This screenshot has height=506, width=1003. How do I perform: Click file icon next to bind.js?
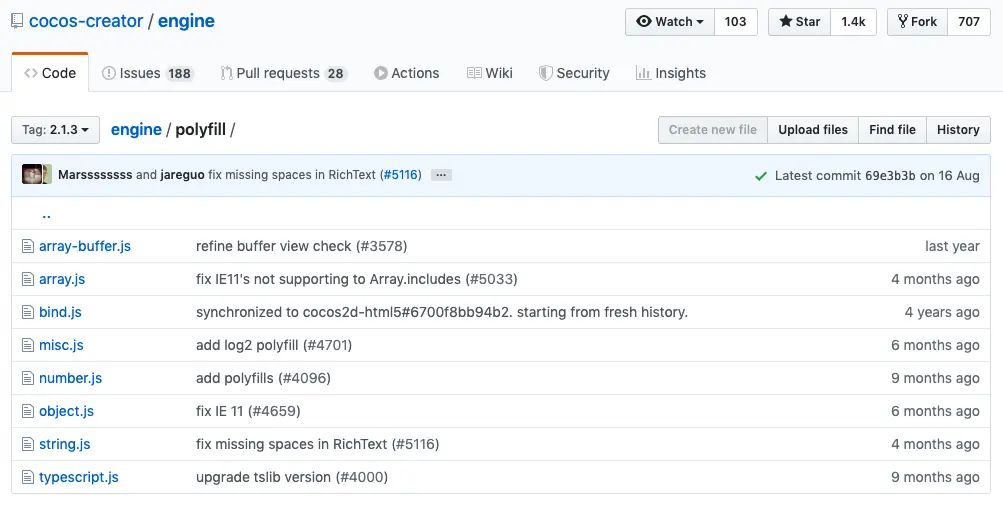pos(28,312)
